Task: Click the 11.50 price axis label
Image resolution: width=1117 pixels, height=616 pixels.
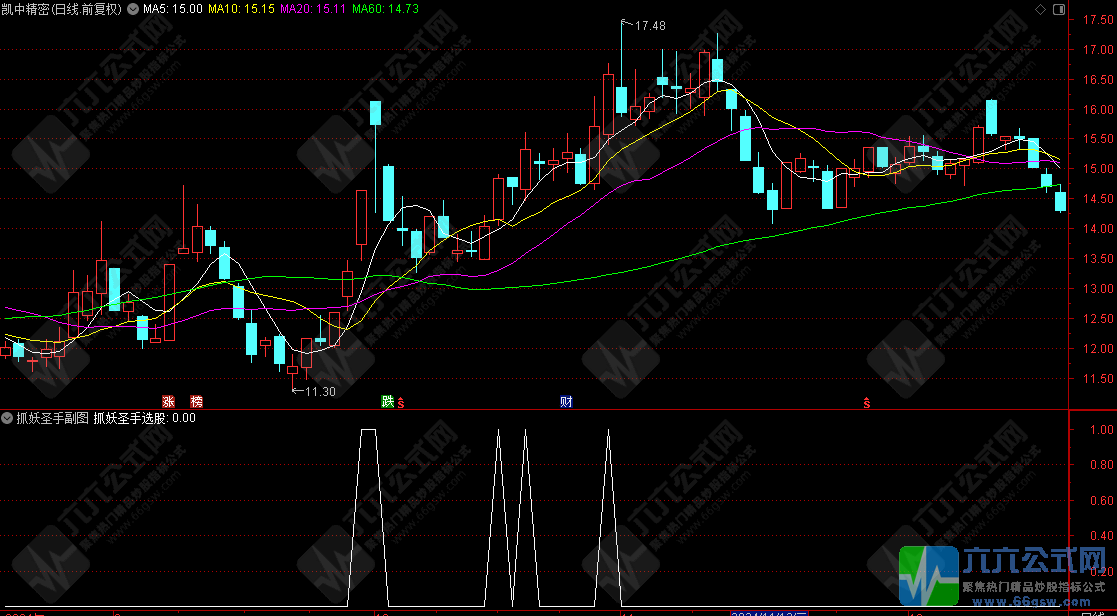Action: point(1096,379)
